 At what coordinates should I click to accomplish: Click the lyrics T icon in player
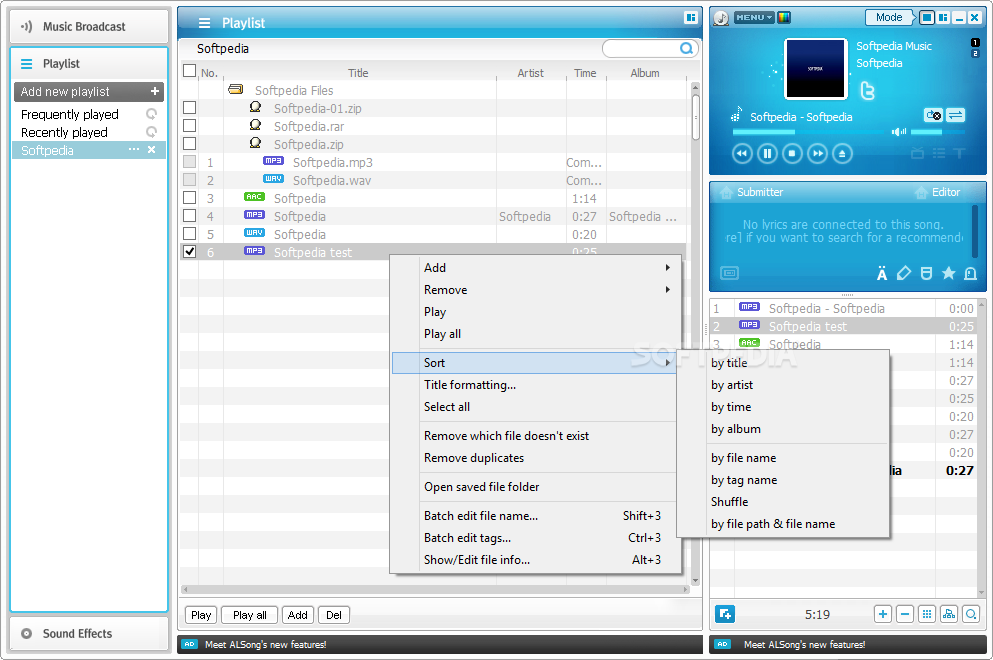tap(959, 153)
